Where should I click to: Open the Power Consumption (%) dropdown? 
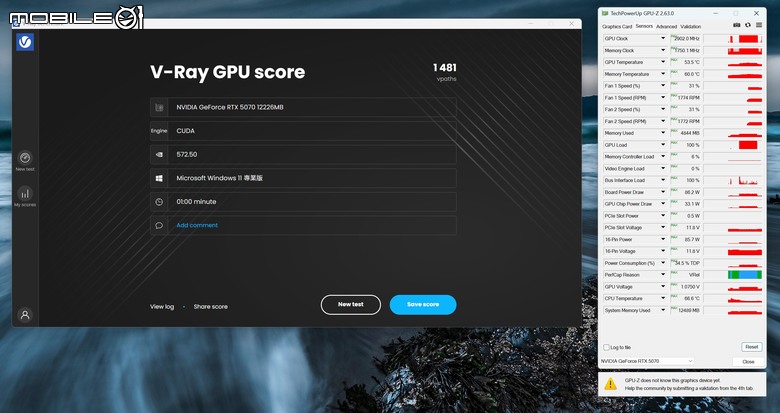pos(663,263)
